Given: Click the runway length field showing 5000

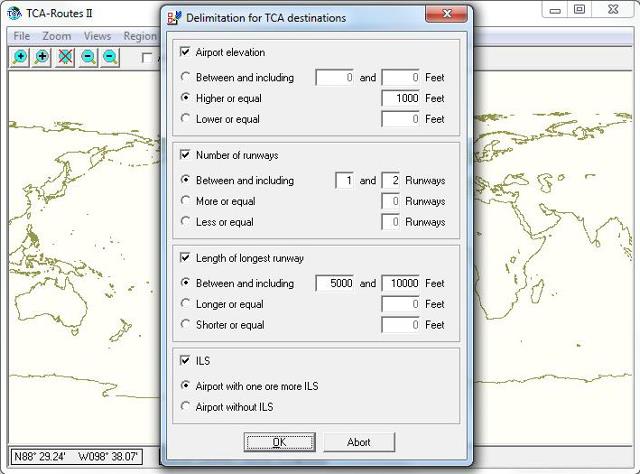Looking at the screenshot, I should click(x=335, y=283).
